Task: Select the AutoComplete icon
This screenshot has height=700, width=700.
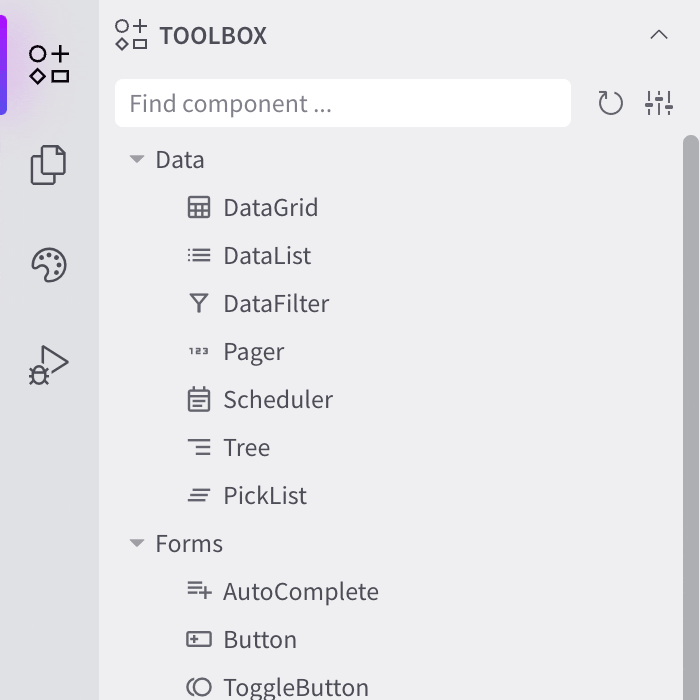Action: coord(199,590)
